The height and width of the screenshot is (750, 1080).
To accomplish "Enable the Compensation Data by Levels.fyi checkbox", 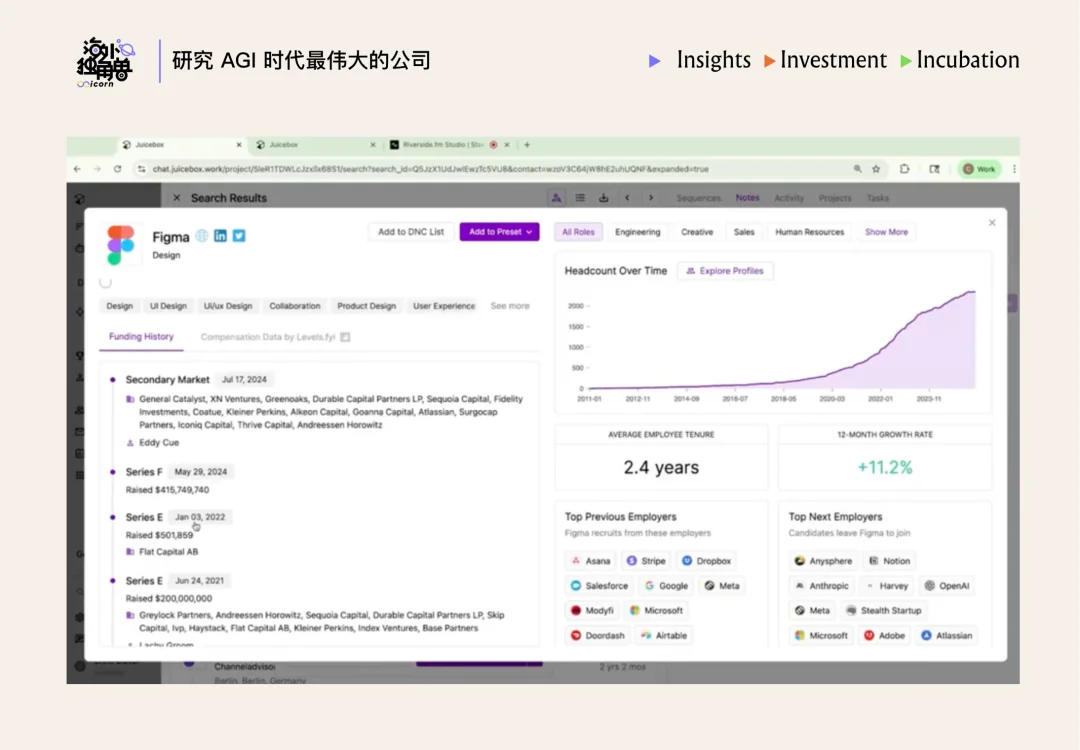I will (x=345, y=337).
